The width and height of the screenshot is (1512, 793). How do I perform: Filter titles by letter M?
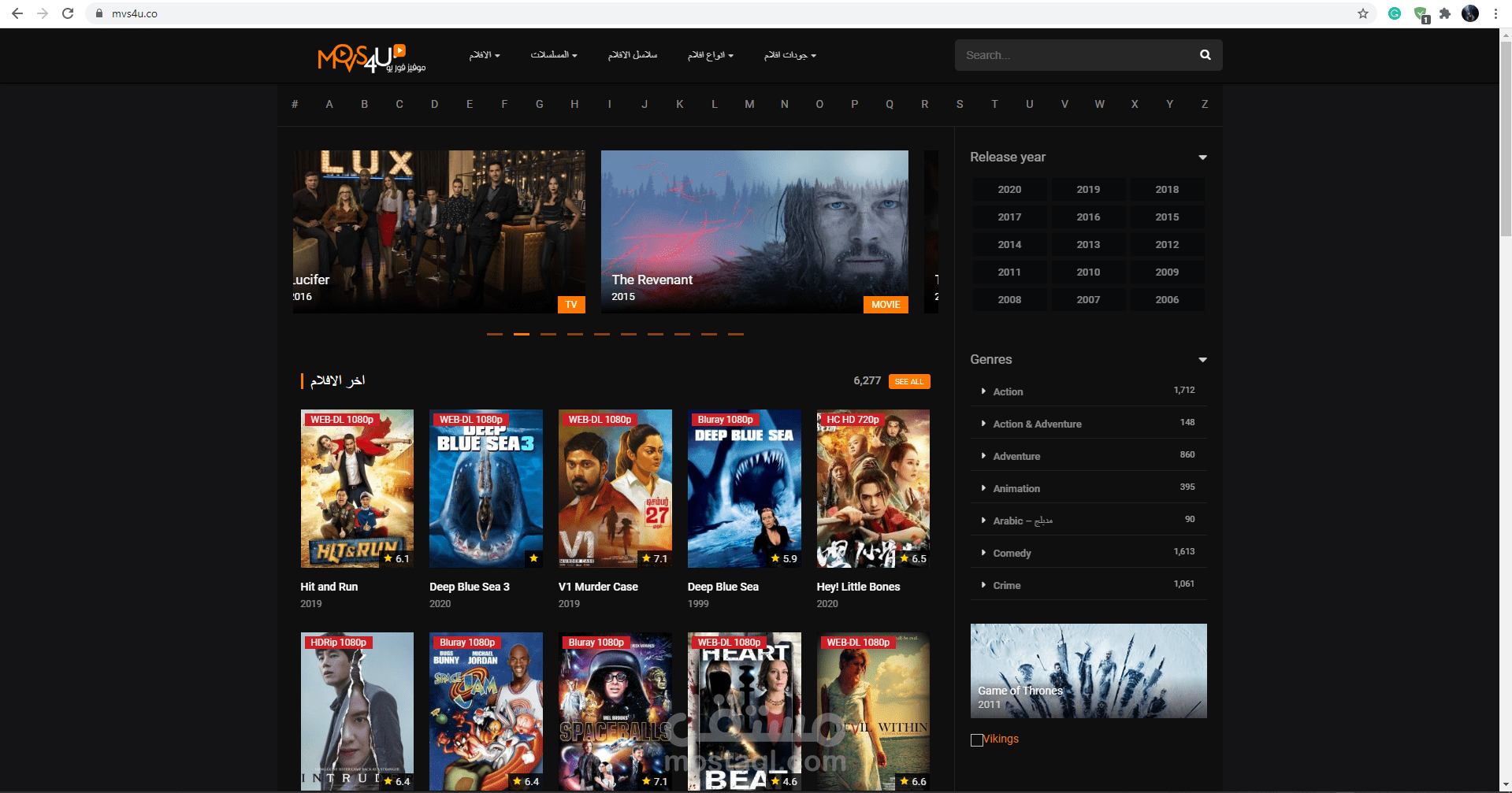pyautogui.click(x=749, y=104)
